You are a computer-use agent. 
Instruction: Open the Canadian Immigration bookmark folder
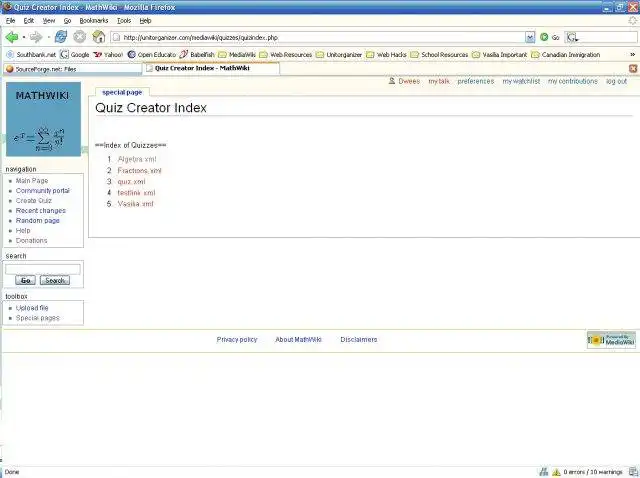coord(566,54)
